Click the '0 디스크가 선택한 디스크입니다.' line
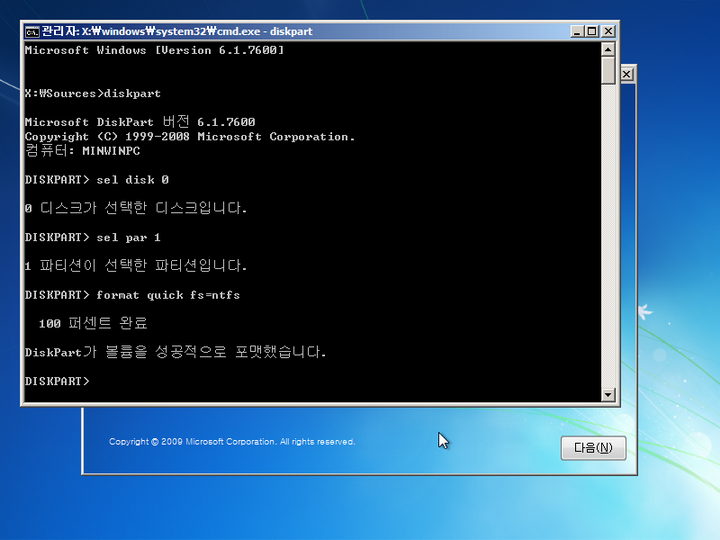This screenshot has height=540, width=720. click(x=136, y=208)
